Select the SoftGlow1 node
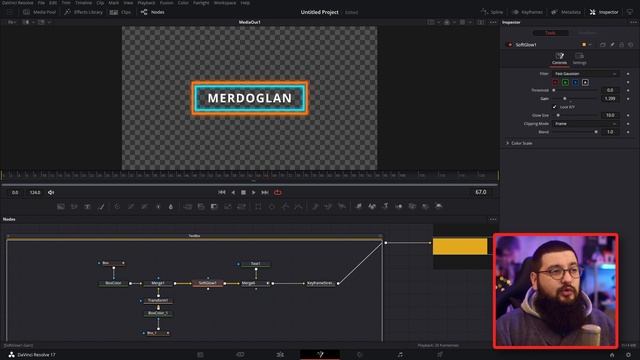The width and height of the screenshot is (640, 360). (208, 283)
